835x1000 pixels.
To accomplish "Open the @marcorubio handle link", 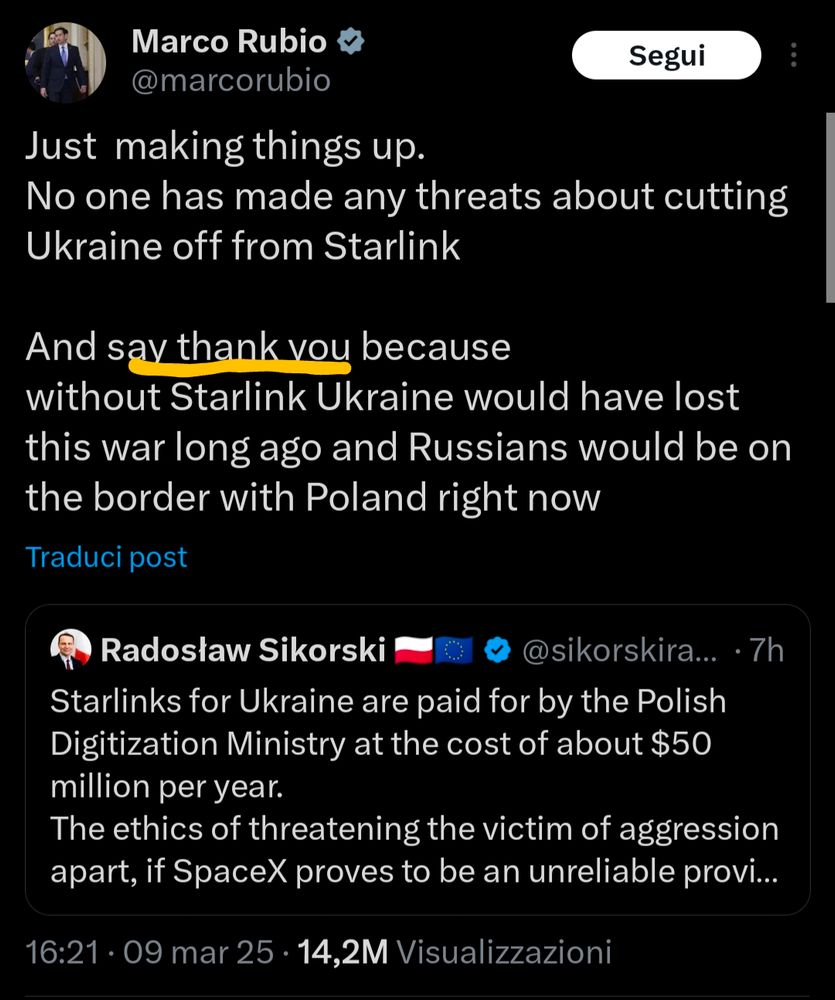I will point(231,80).
